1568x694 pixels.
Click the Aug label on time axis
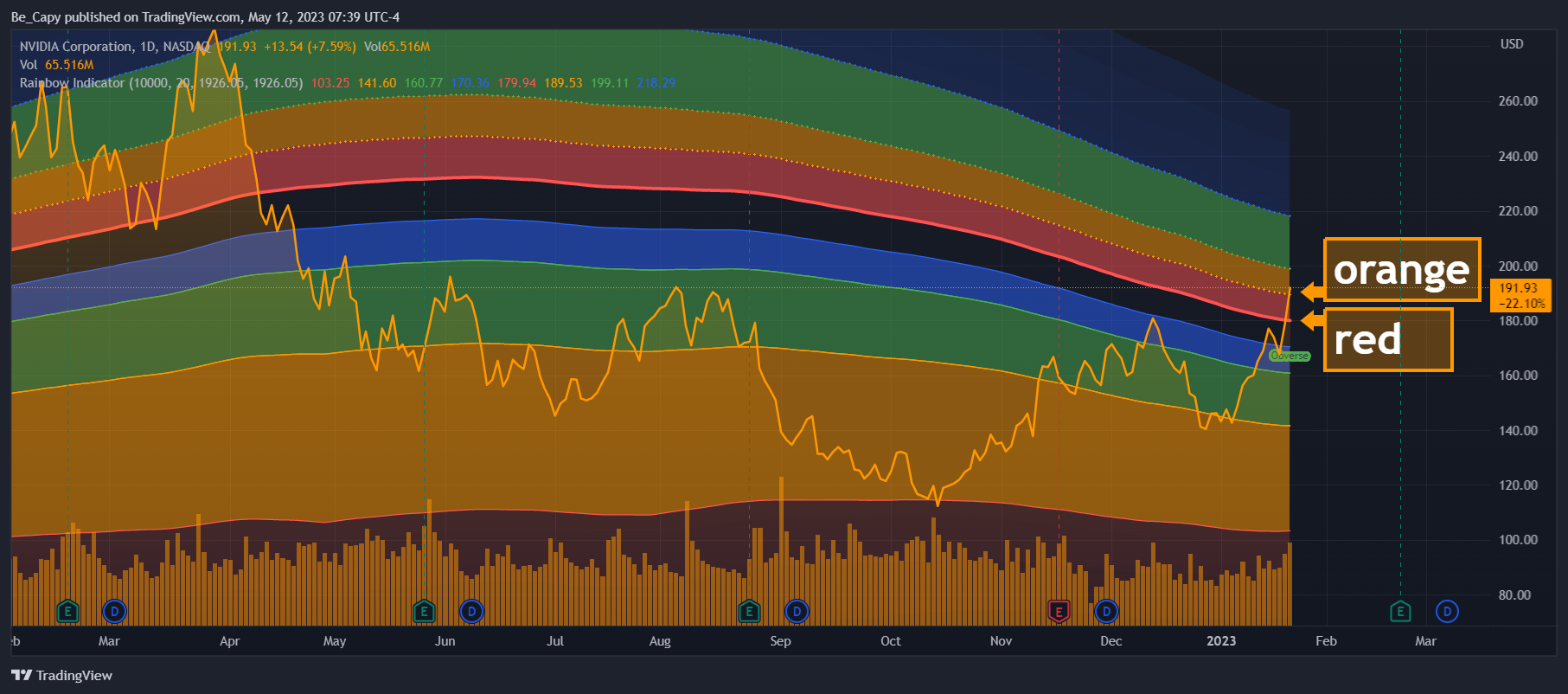click(x=660, y=641)
